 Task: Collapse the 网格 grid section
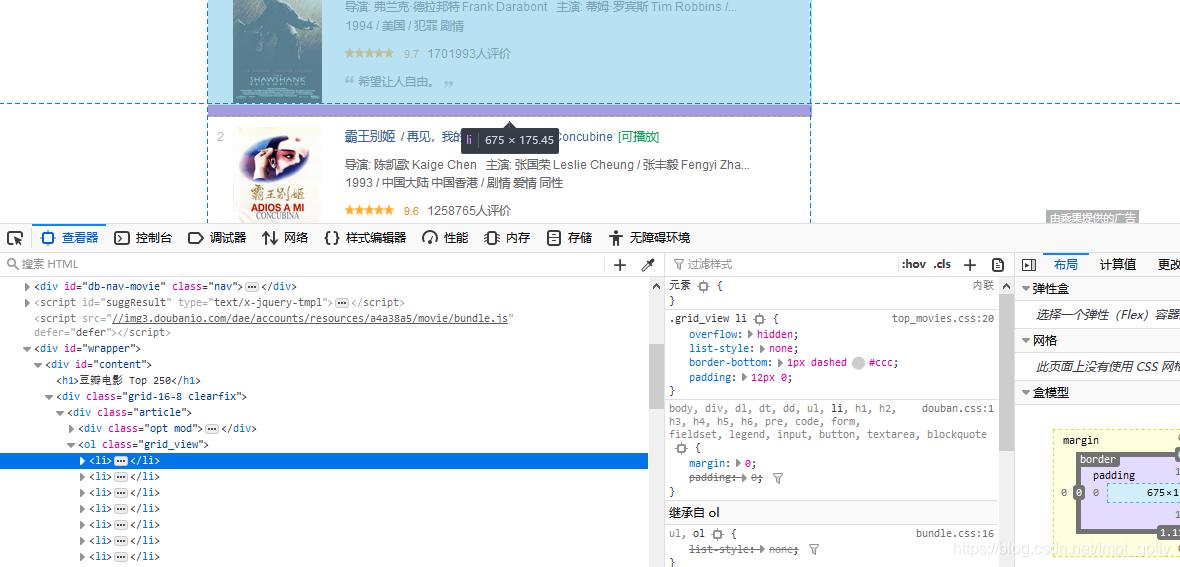point(1026,340)
